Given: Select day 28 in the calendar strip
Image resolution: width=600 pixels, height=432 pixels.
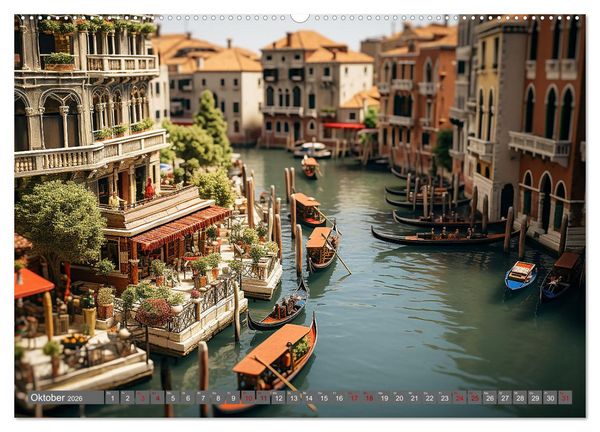Looking at the screenshot, I should tap(520, 398).
